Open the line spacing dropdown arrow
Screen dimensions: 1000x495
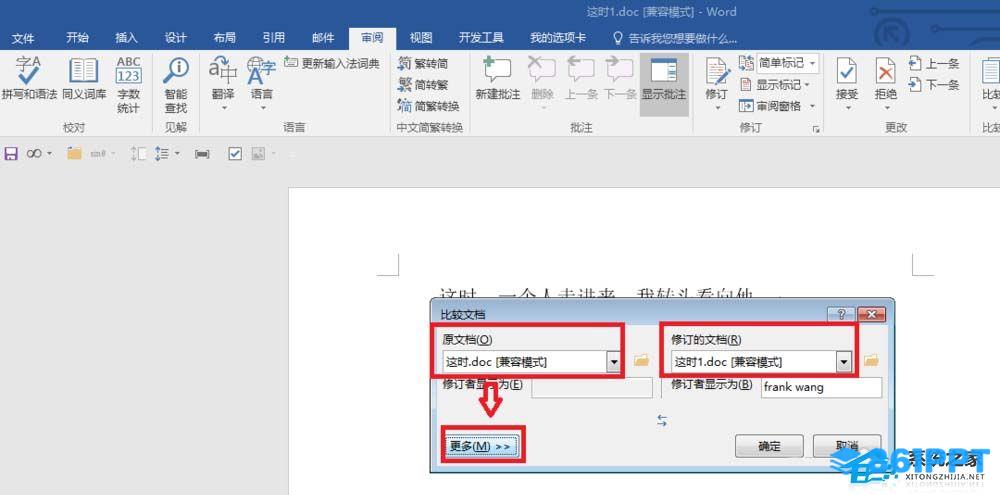177,154
